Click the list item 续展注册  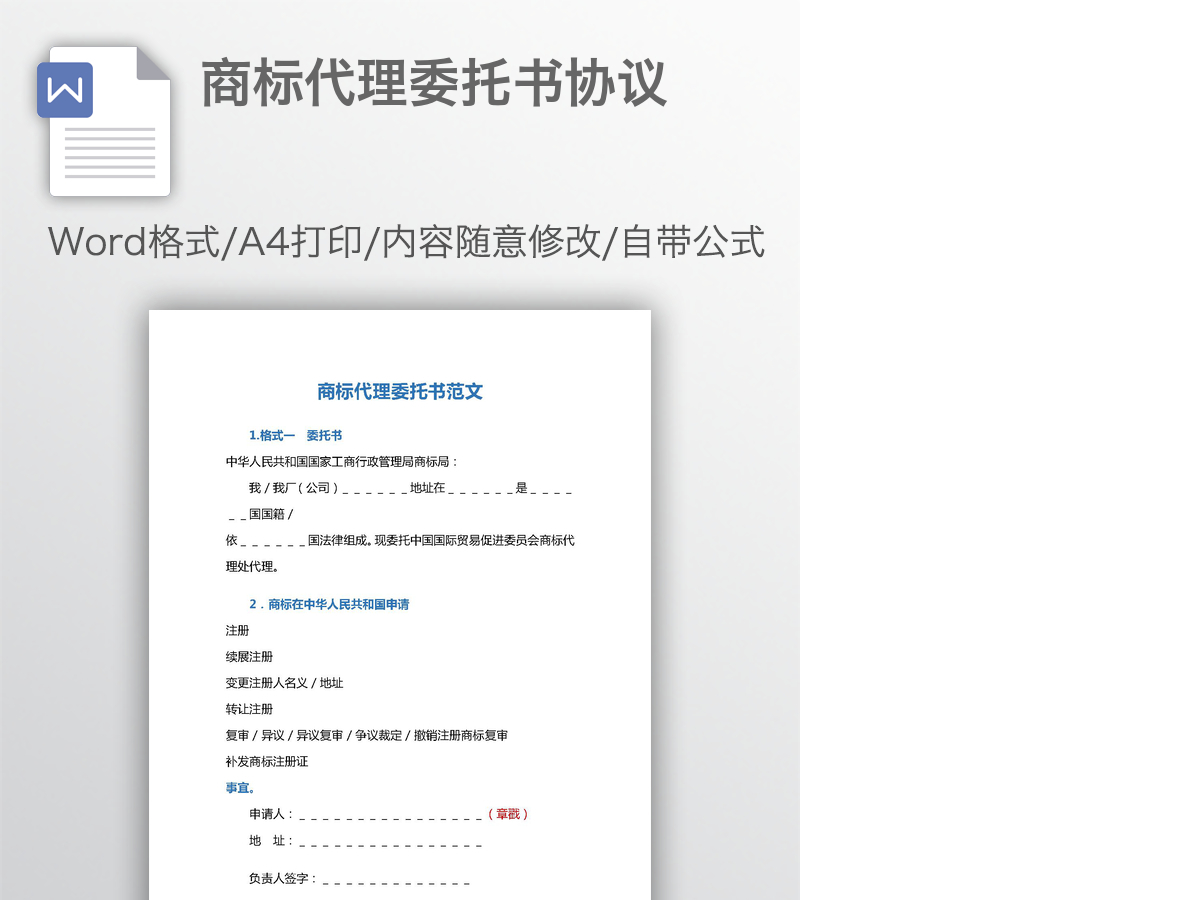[x=249, y=657]
